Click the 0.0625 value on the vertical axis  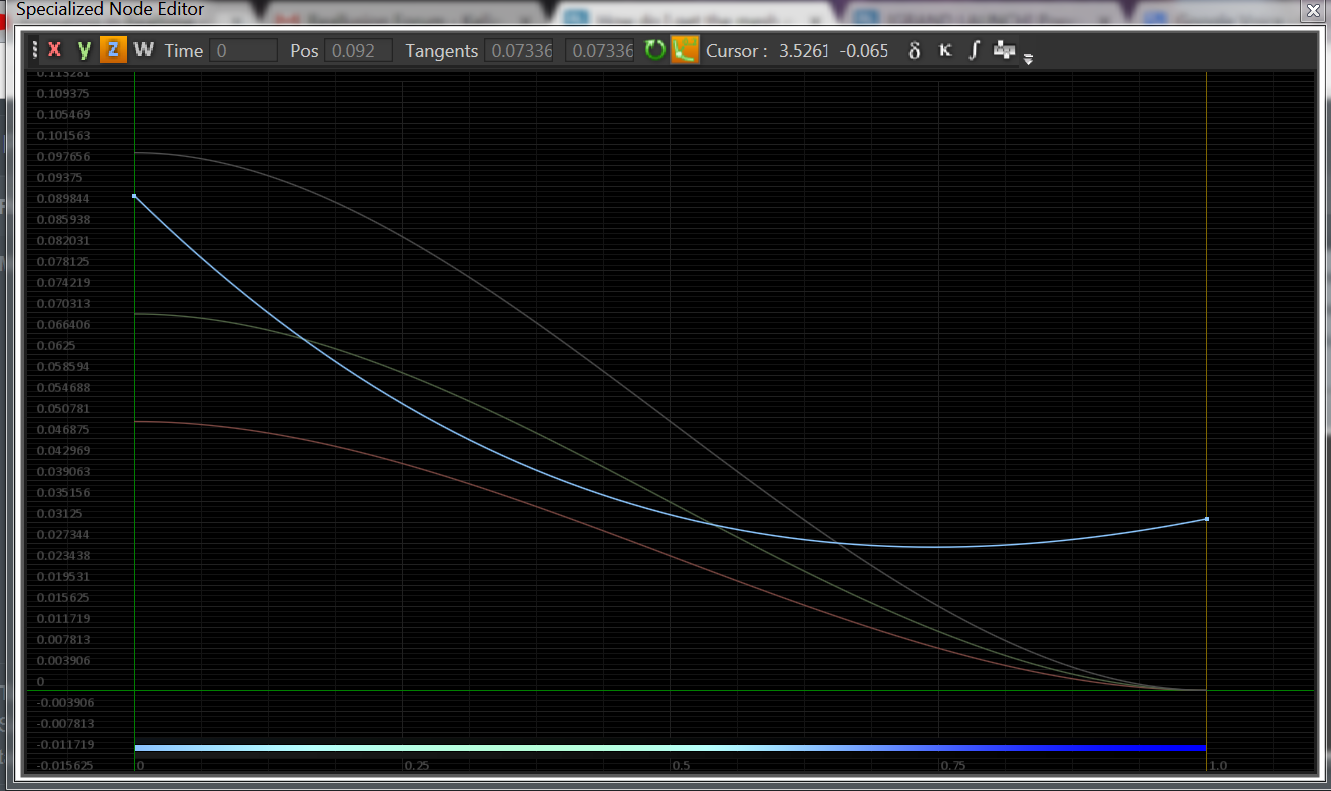click(x=54, y=345)
